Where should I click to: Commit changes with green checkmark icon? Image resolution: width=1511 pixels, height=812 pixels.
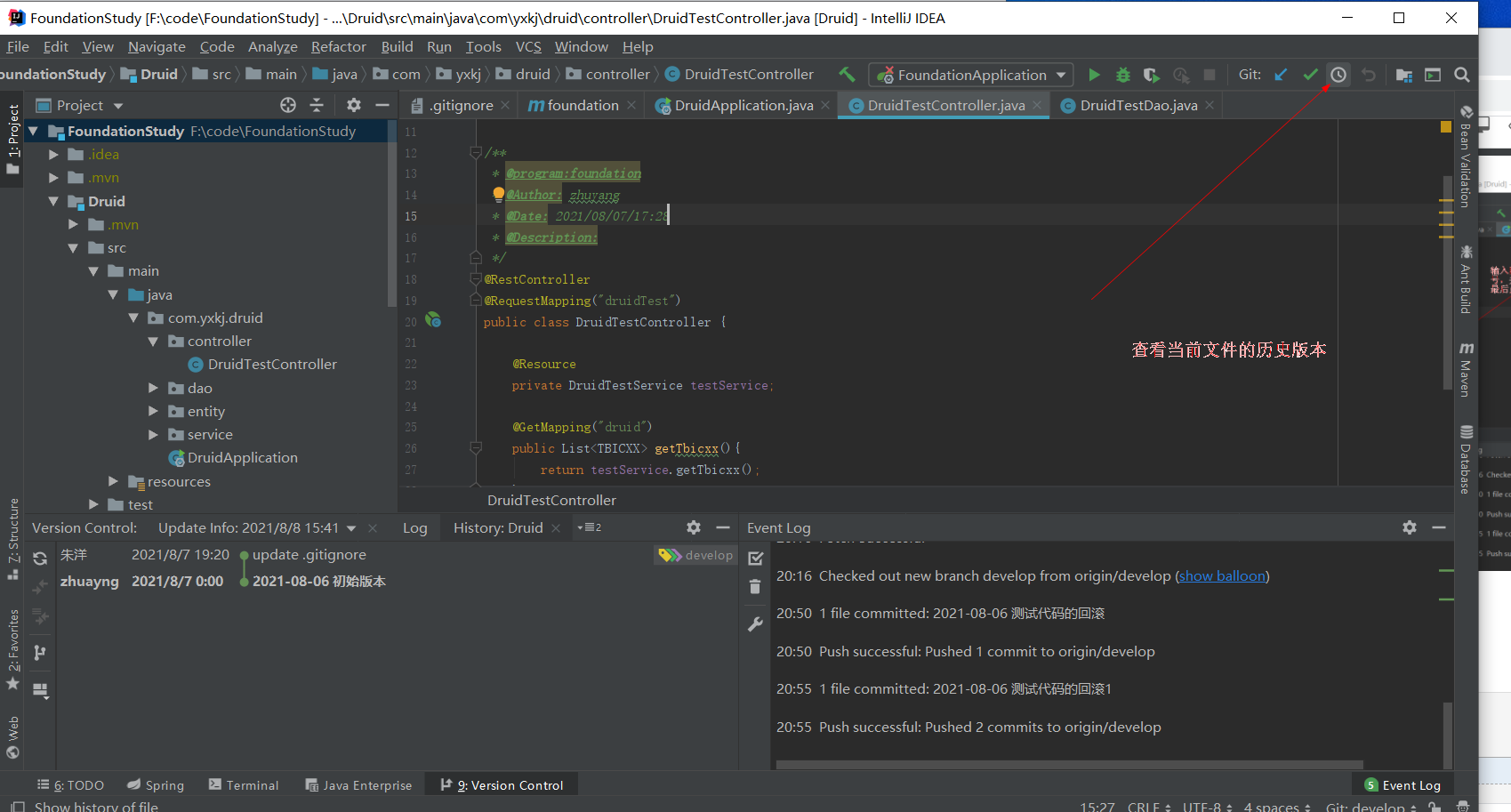pos(1310,75)
